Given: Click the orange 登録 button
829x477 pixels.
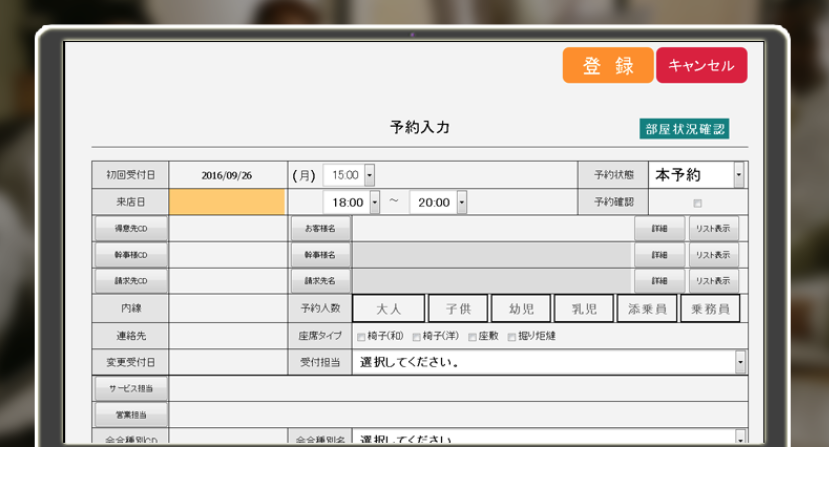Looking at the screenshot, I should tap(608, 66).
